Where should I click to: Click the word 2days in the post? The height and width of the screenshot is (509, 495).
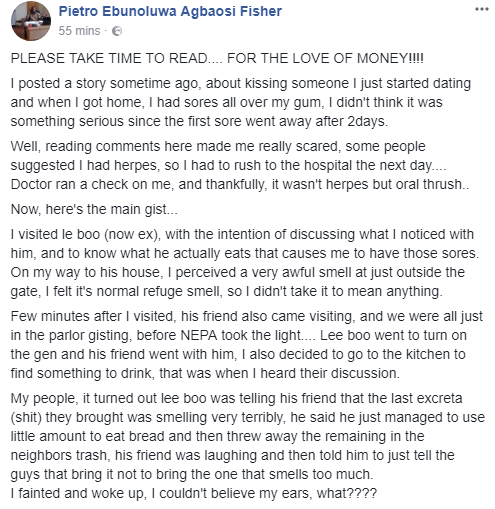[366, 121]
